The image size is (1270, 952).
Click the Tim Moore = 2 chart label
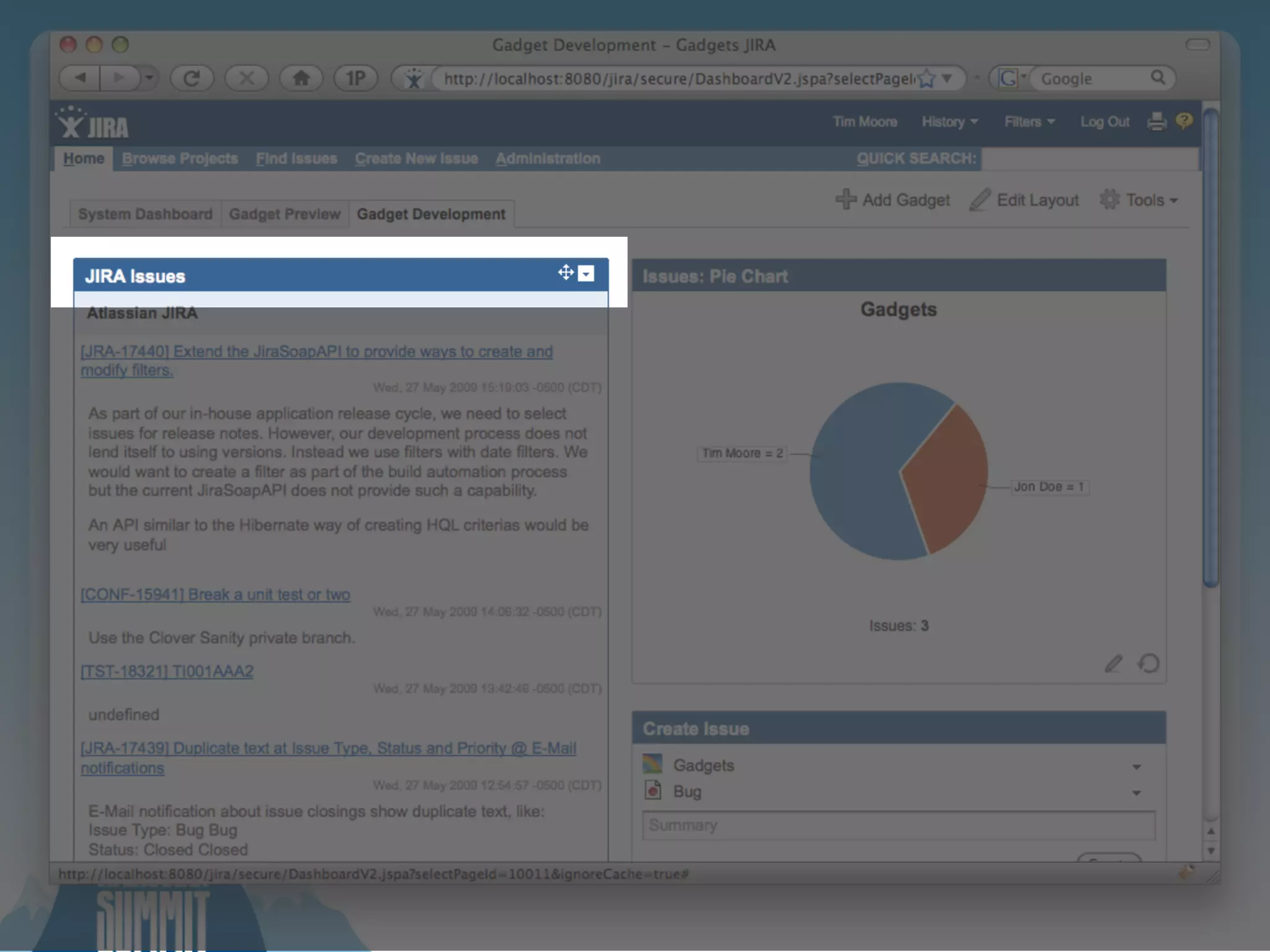pyautogui.click(x=742, y=453)
